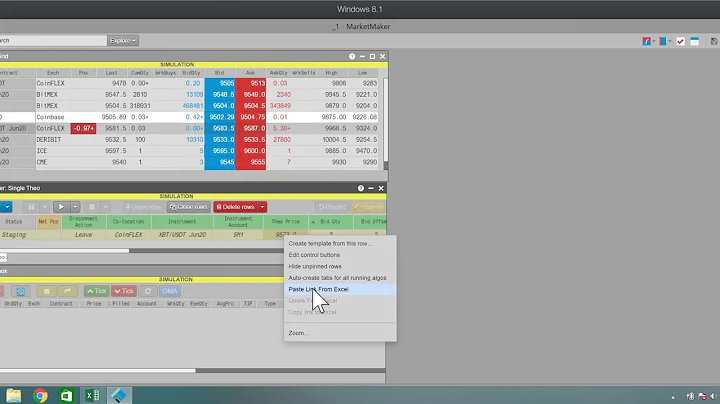
Task: Choose Create template from this row
Action: 340,243
